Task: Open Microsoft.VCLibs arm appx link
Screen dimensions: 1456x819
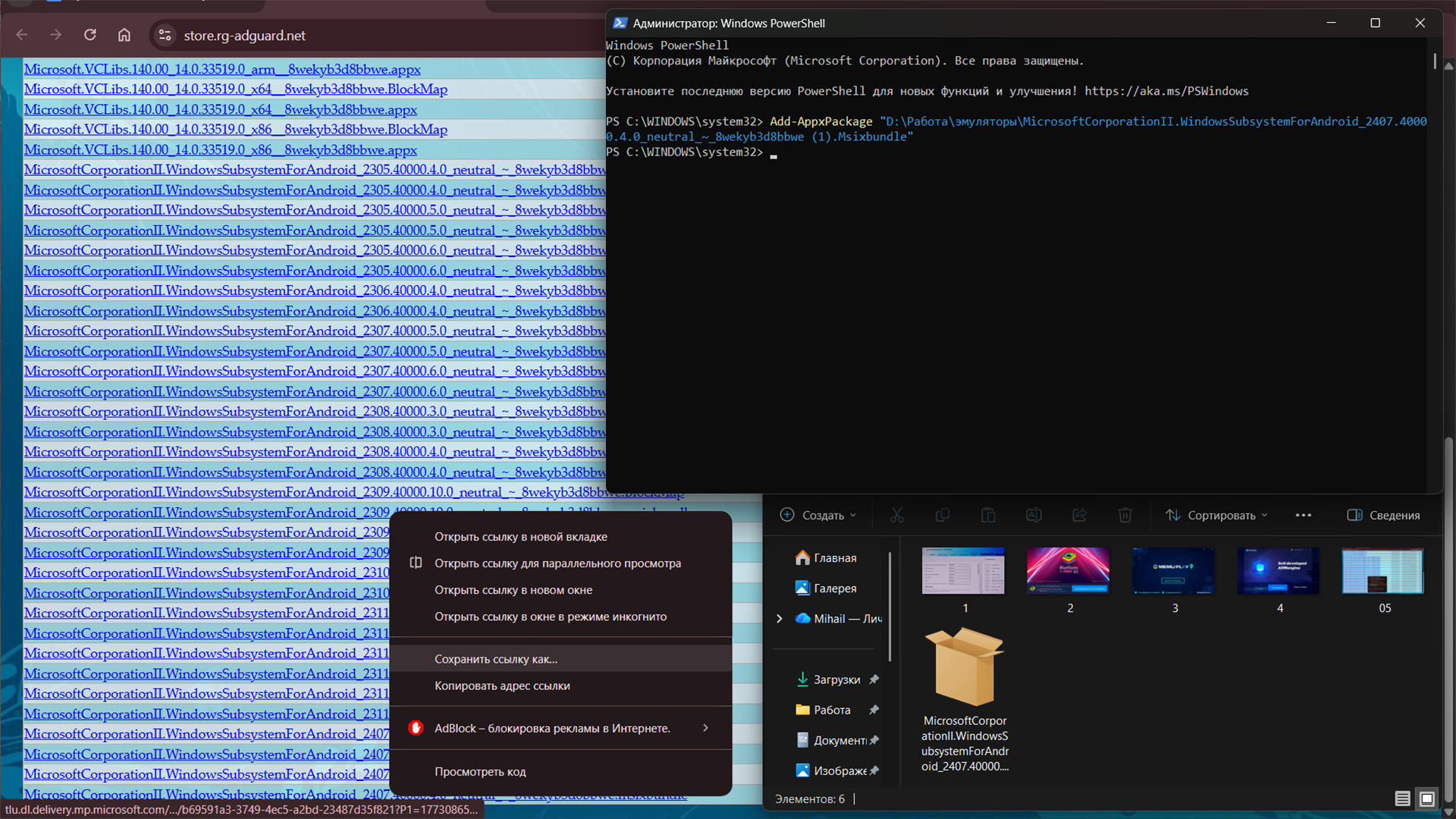Action: coord(222,69)
